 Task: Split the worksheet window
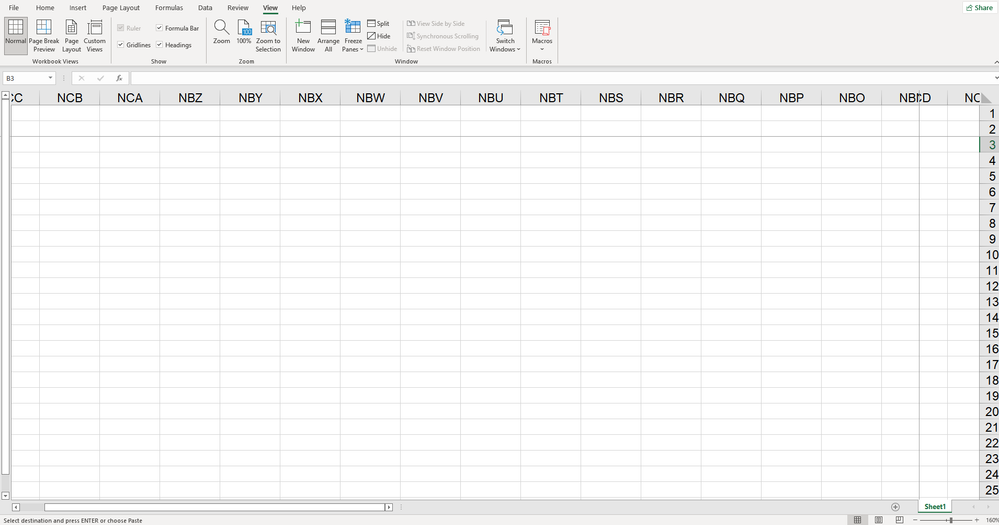point(378,24)
